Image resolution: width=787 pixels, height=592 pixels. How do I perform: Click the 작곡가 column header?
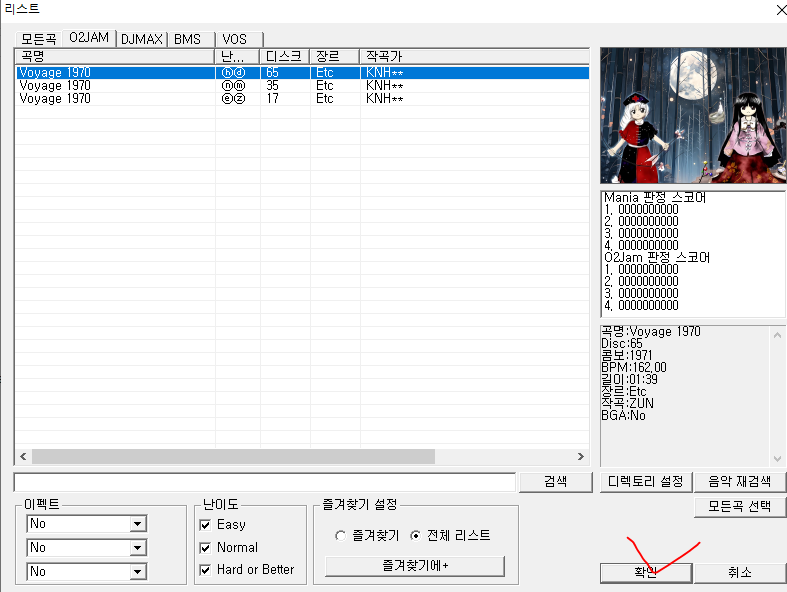click(x=474, y=56)
